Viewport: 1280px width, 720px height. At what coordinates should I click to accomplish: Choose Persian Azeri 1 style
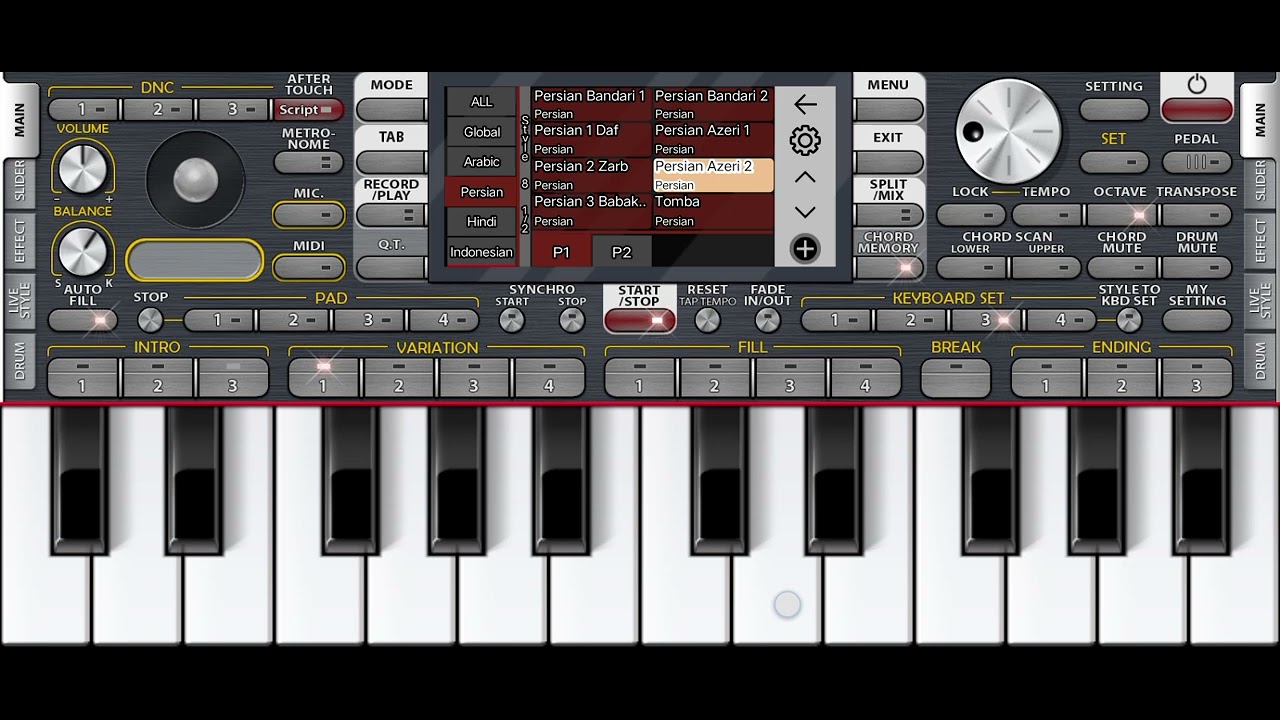(x=713, y=139)
